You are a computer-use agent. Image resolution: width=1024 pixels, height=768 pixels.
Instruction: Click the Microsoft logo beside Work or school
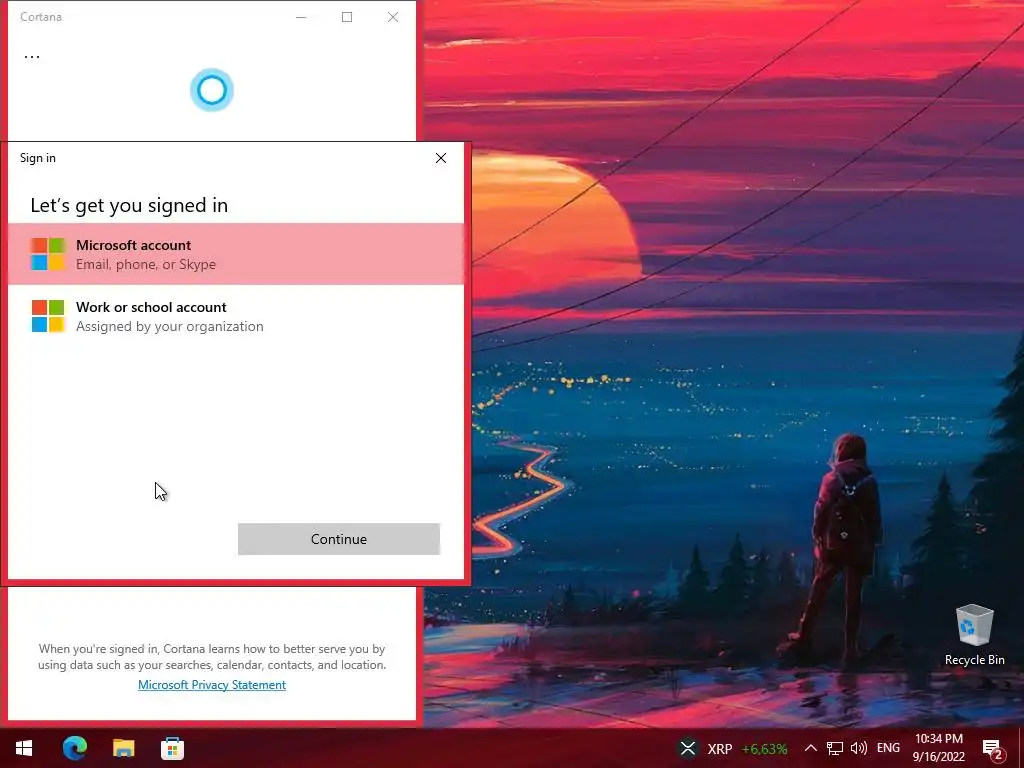pyautogui.click(x=48, y=316)
